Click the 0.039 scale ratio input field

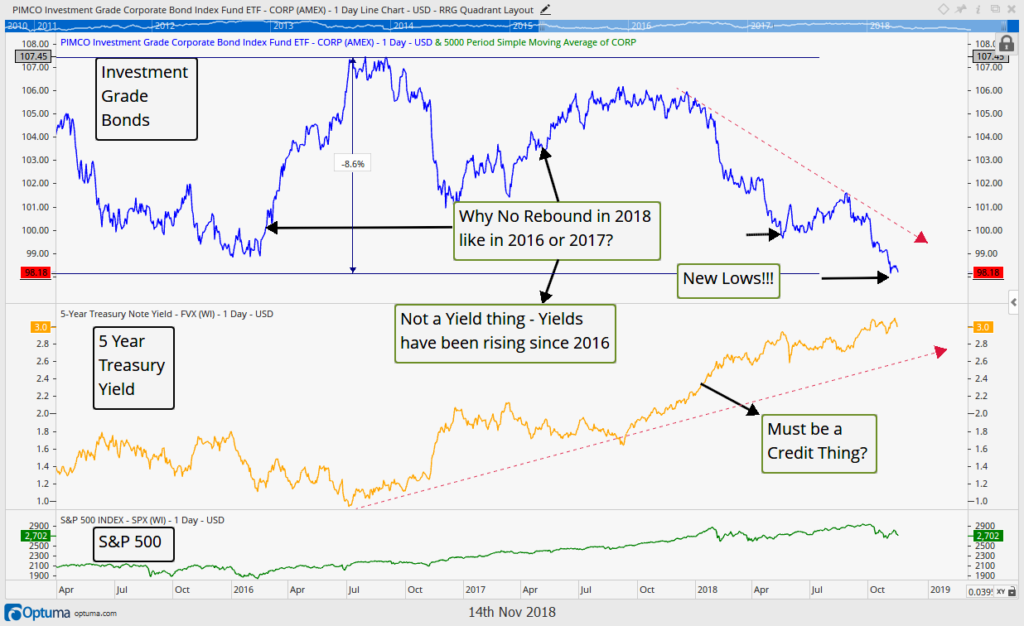click(x=981, y=591)
